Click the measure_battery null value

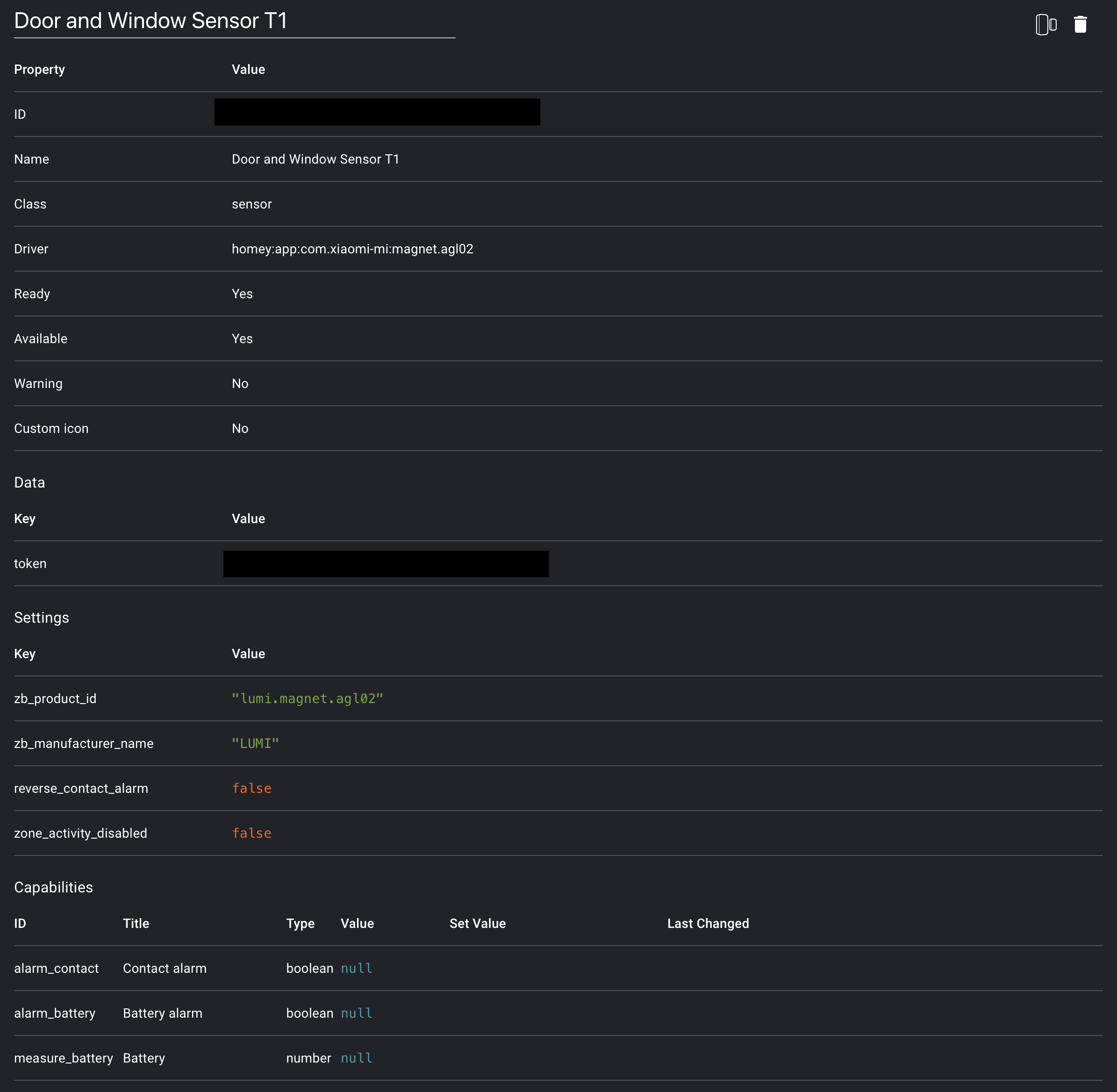[357, 1057]
